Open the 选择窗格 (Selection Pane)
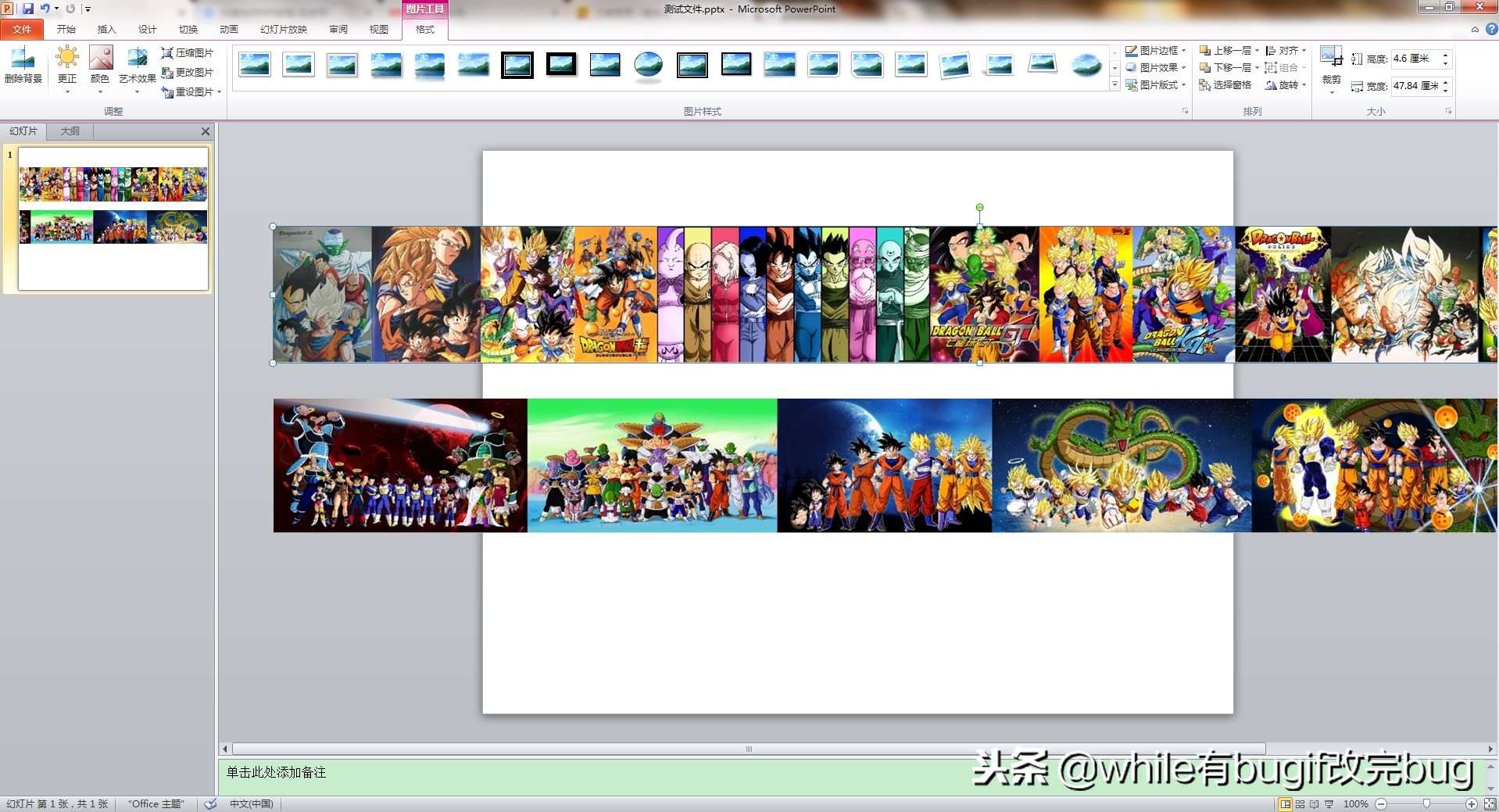This screenshot has height=812, width=1499. tap(1225, 85)
